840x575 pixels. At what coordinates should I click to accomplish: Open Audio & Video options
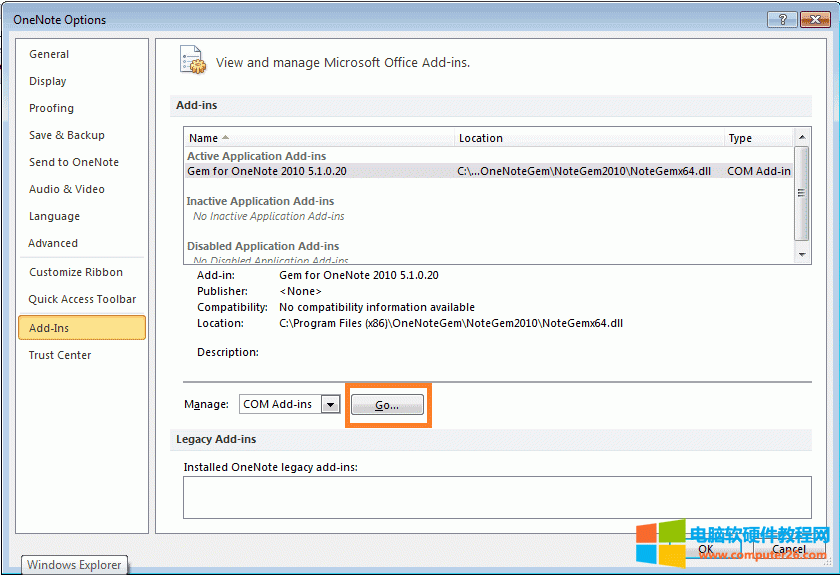[66, 189]
